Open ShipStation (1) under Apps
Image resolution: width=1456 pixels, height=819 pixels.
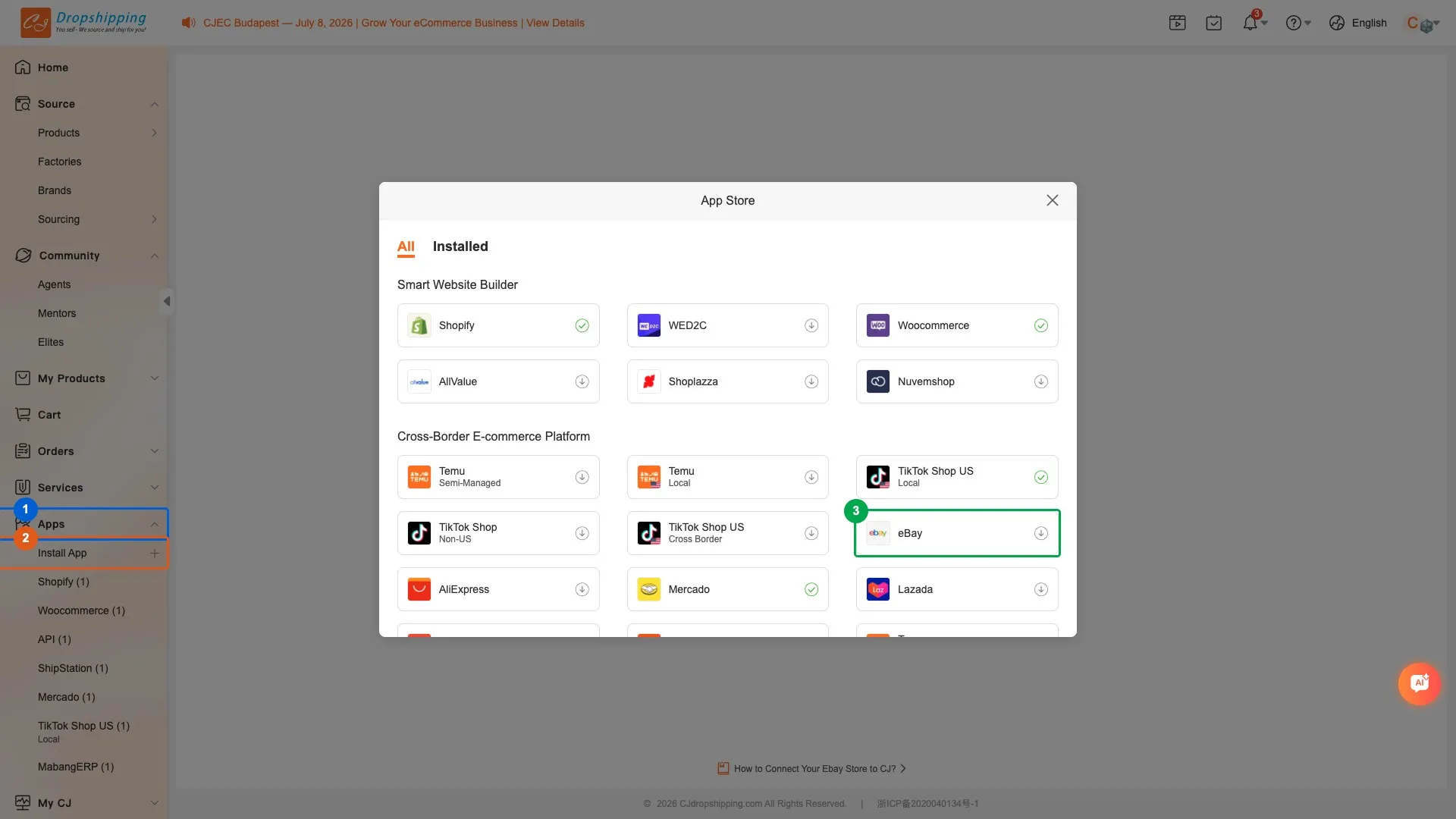pos(73,668)
